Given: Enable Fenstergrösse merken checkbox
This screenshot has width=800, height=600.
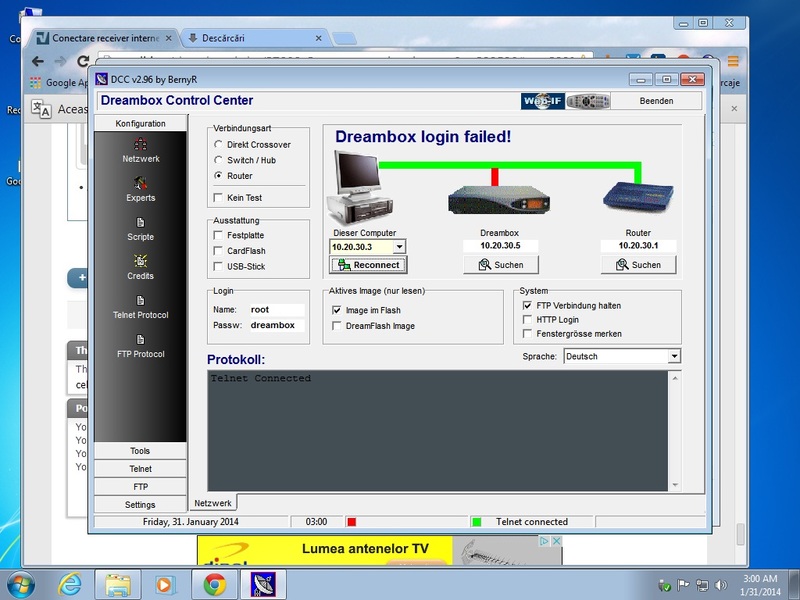Looking at the screenshot, I should (x=528, y=334).
